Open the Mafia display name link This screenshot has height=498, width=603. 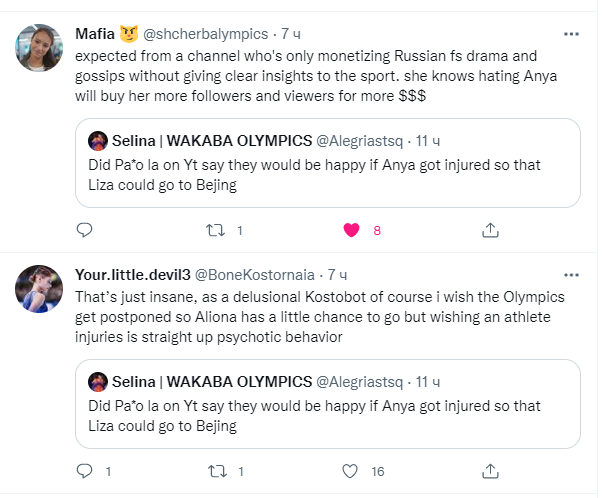pos(95,34)
